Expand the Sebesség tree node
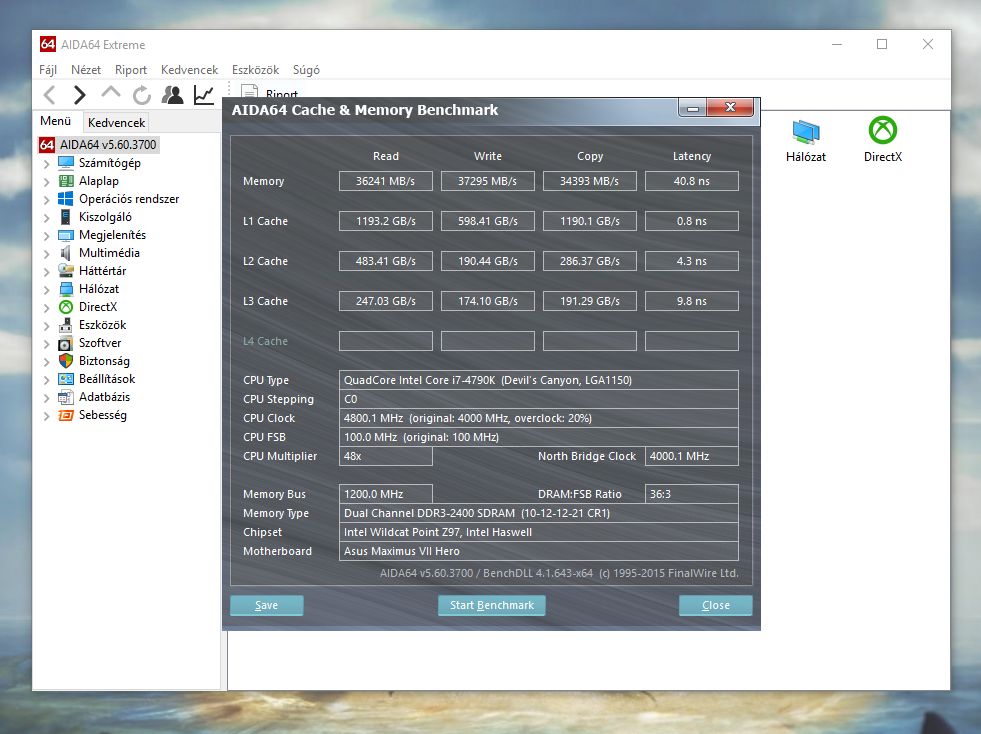The width and height of the screenshot is (981, 734). click(46, 417)
